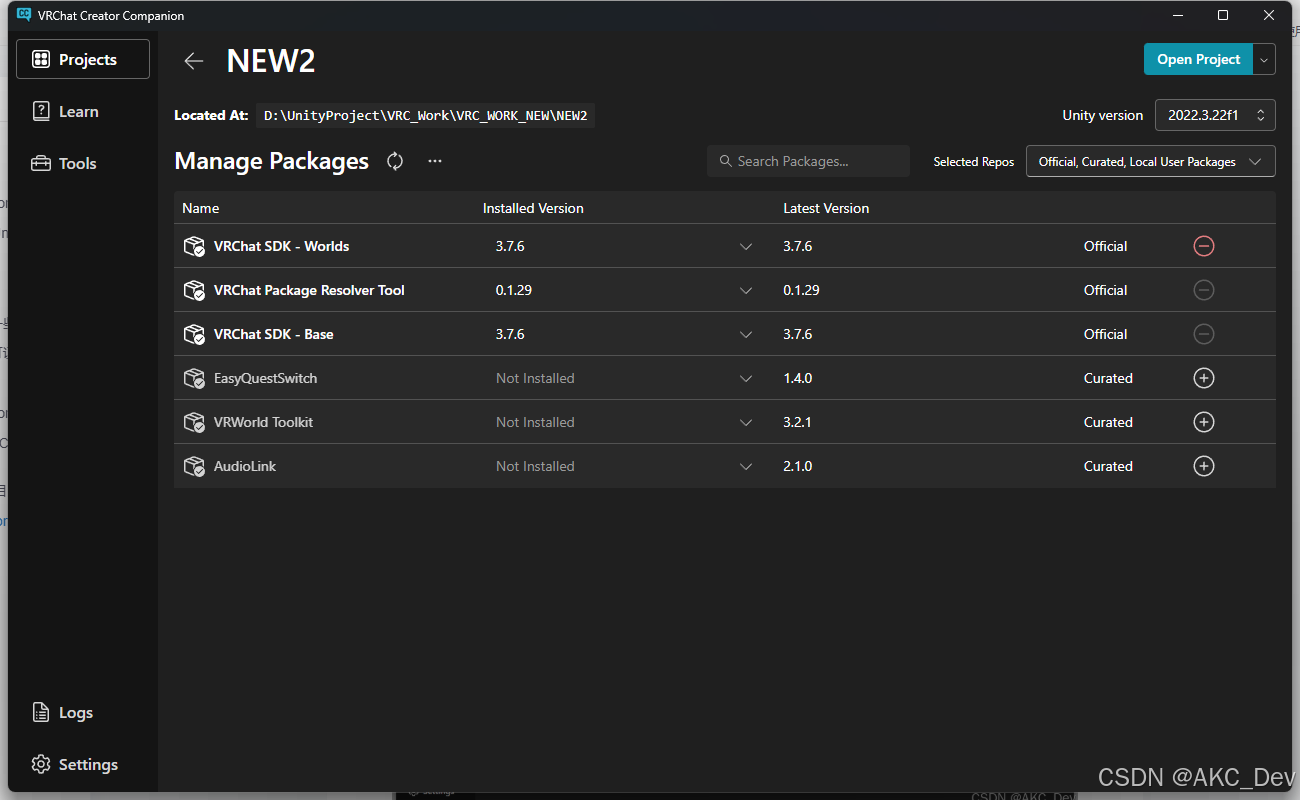Click the Installed Version column header
Image resolution: width=1300 pixels, height=800 pixels.
tap(533, 208)
